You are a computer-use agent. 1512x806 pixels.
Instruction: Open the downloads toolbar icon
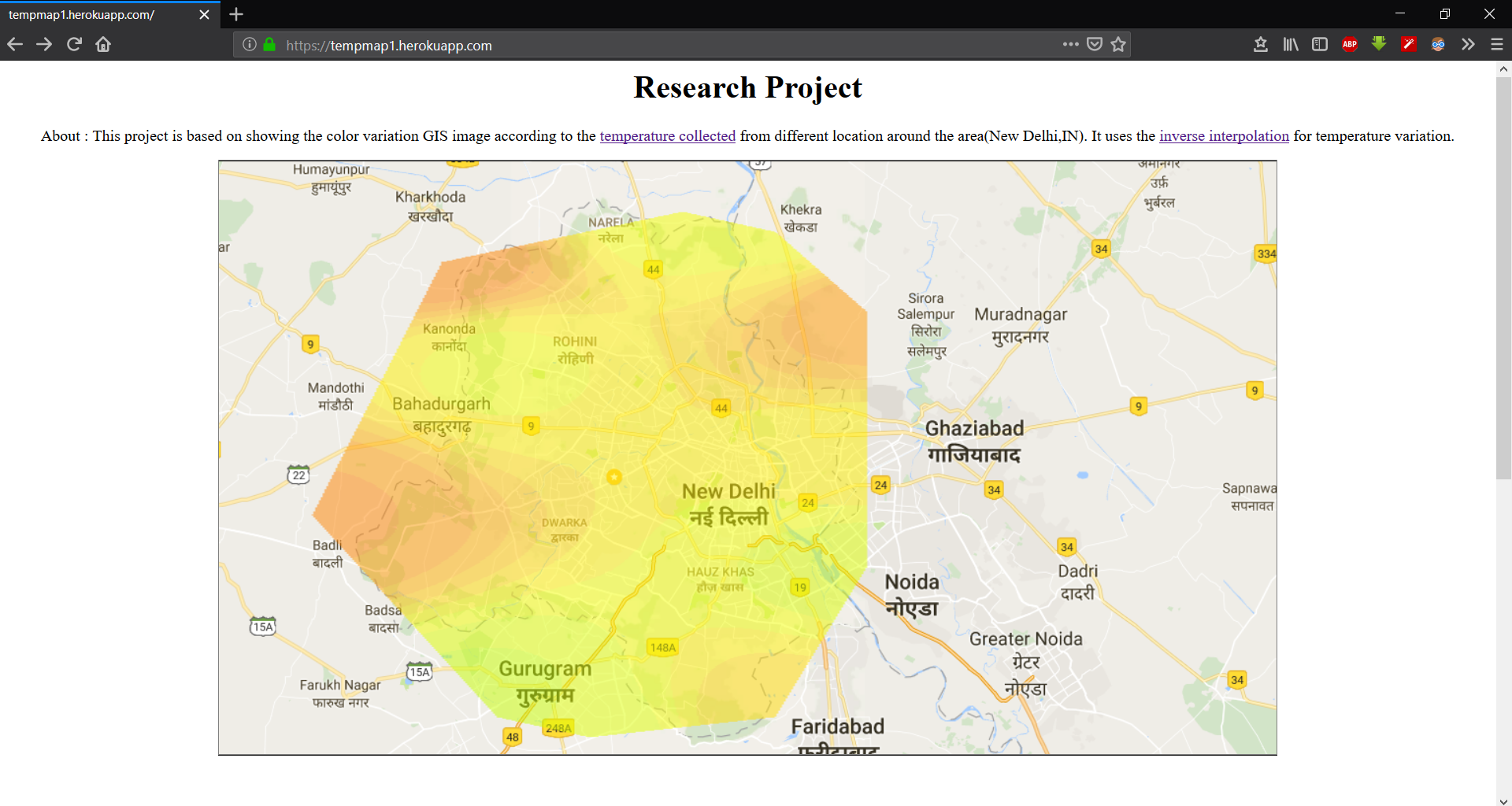pos(1260,45)
